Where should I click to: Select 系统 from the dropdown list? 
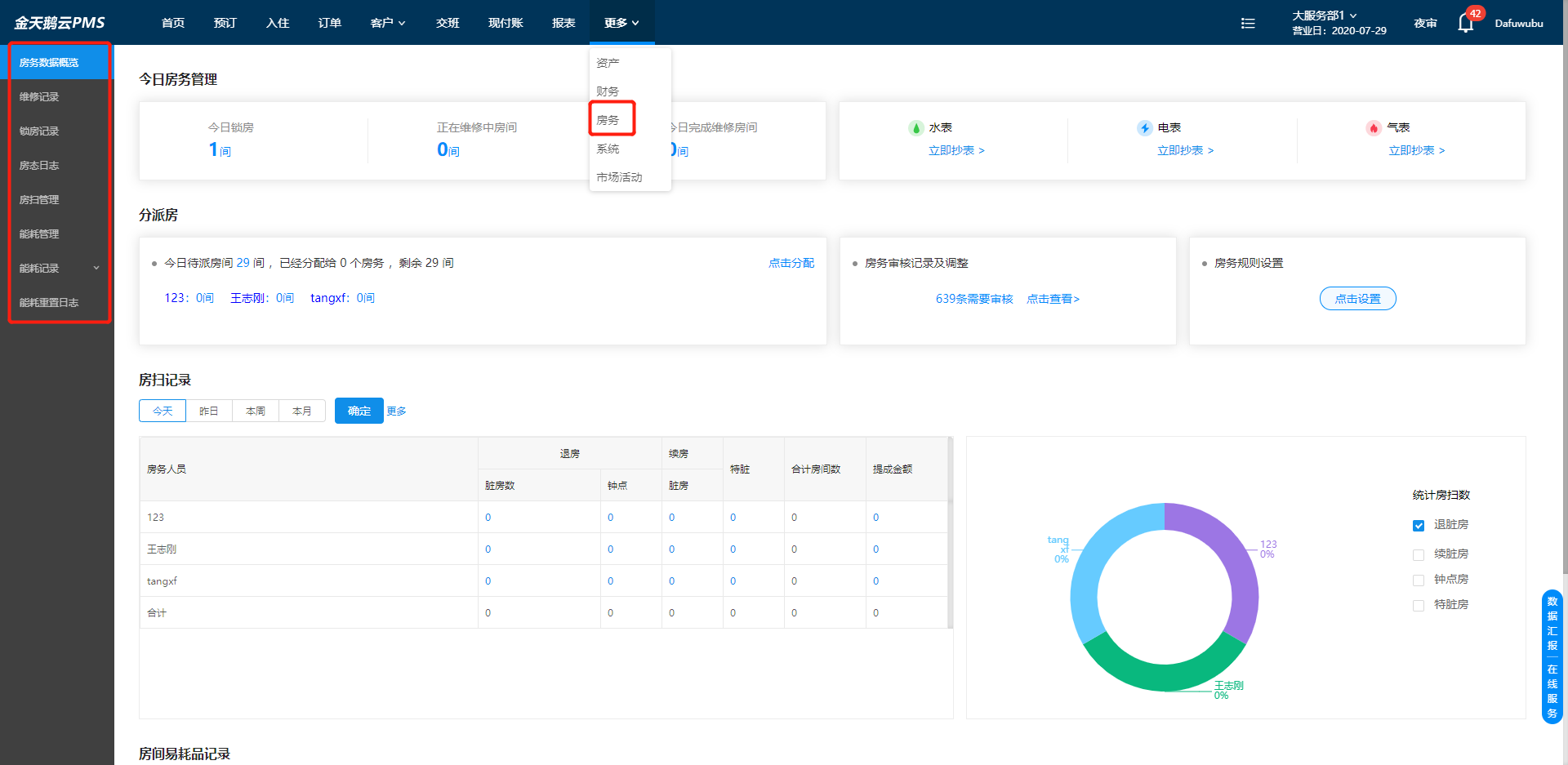pyautogui.click(x=630, y=149)
